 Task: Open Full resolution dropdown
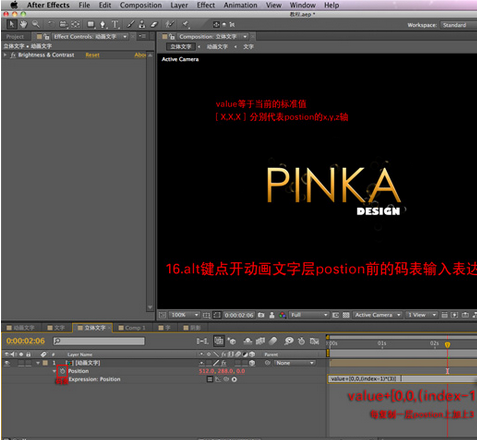click(x=309, y=315)
